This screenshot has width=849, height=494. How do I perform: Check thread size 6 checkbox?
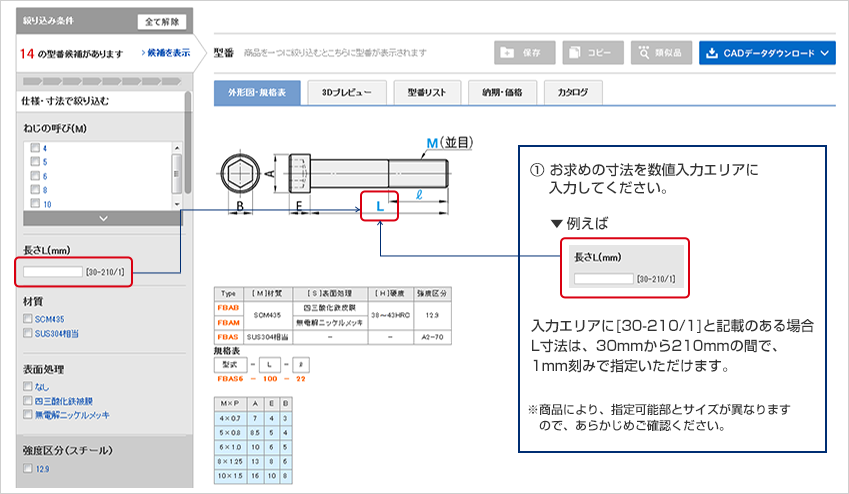(35, 176)
